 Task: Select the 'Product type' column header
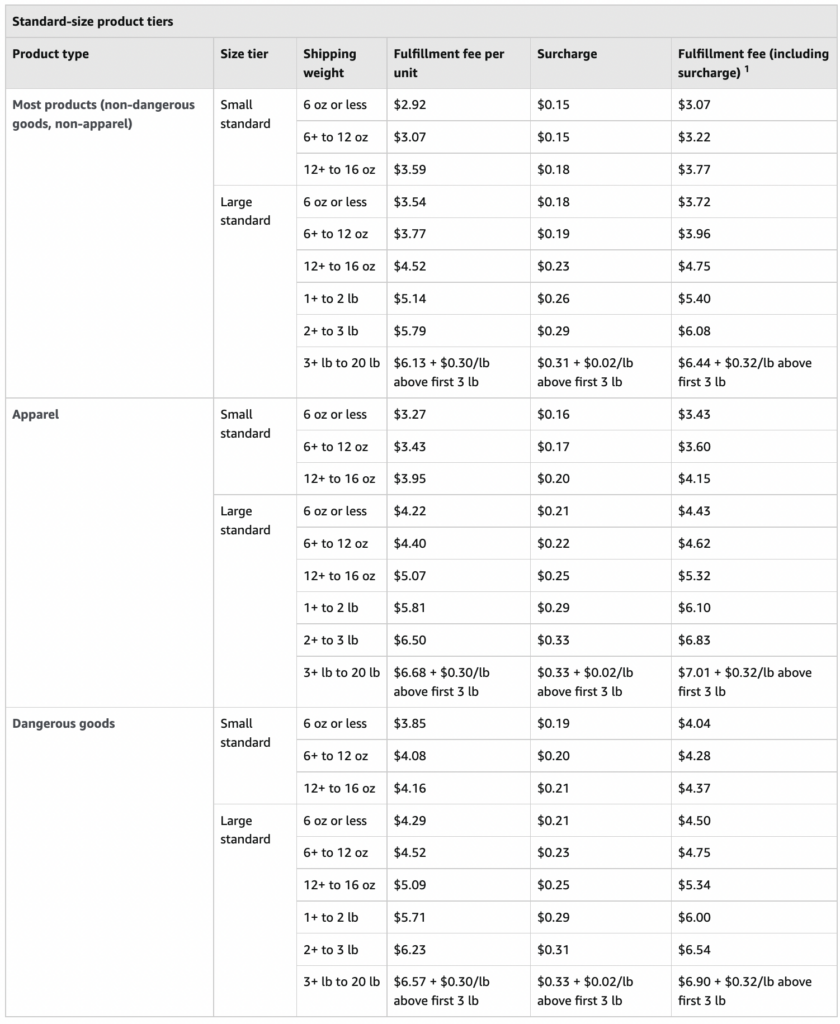[50, 54]
